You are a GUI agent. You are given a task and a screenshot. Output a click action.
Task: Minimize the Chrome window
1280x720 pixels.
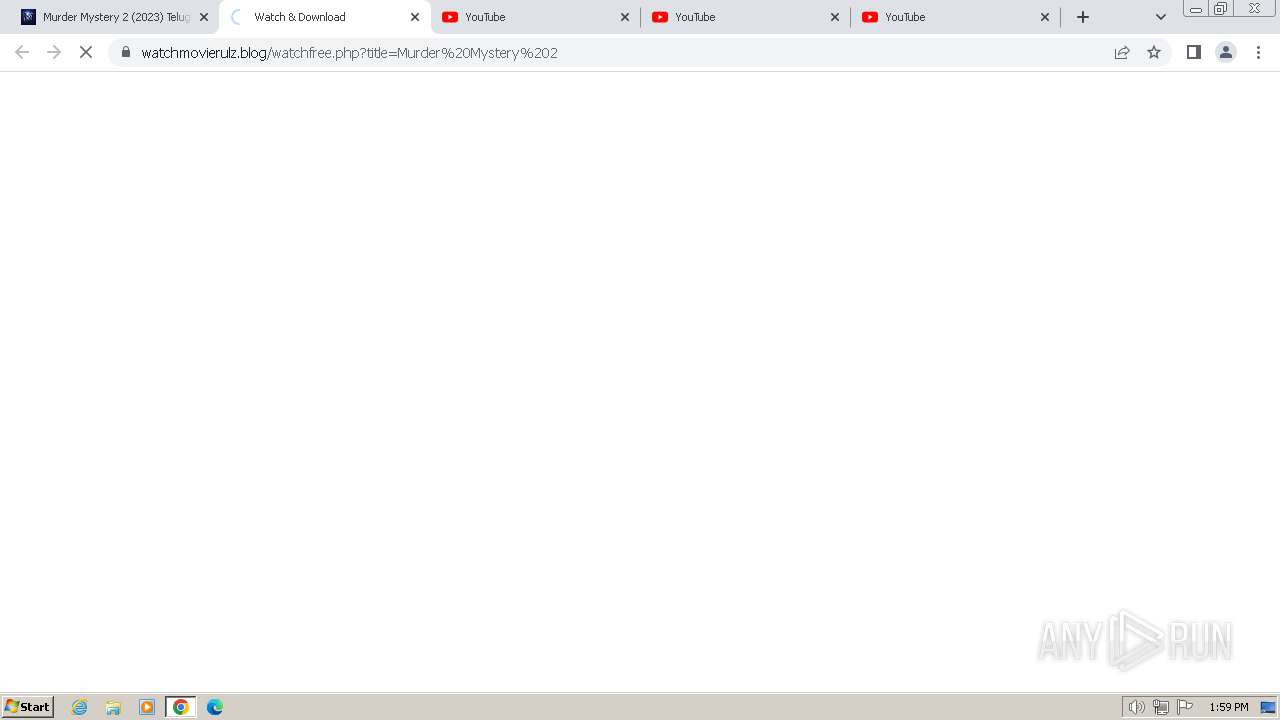[x=1196, y=9]
